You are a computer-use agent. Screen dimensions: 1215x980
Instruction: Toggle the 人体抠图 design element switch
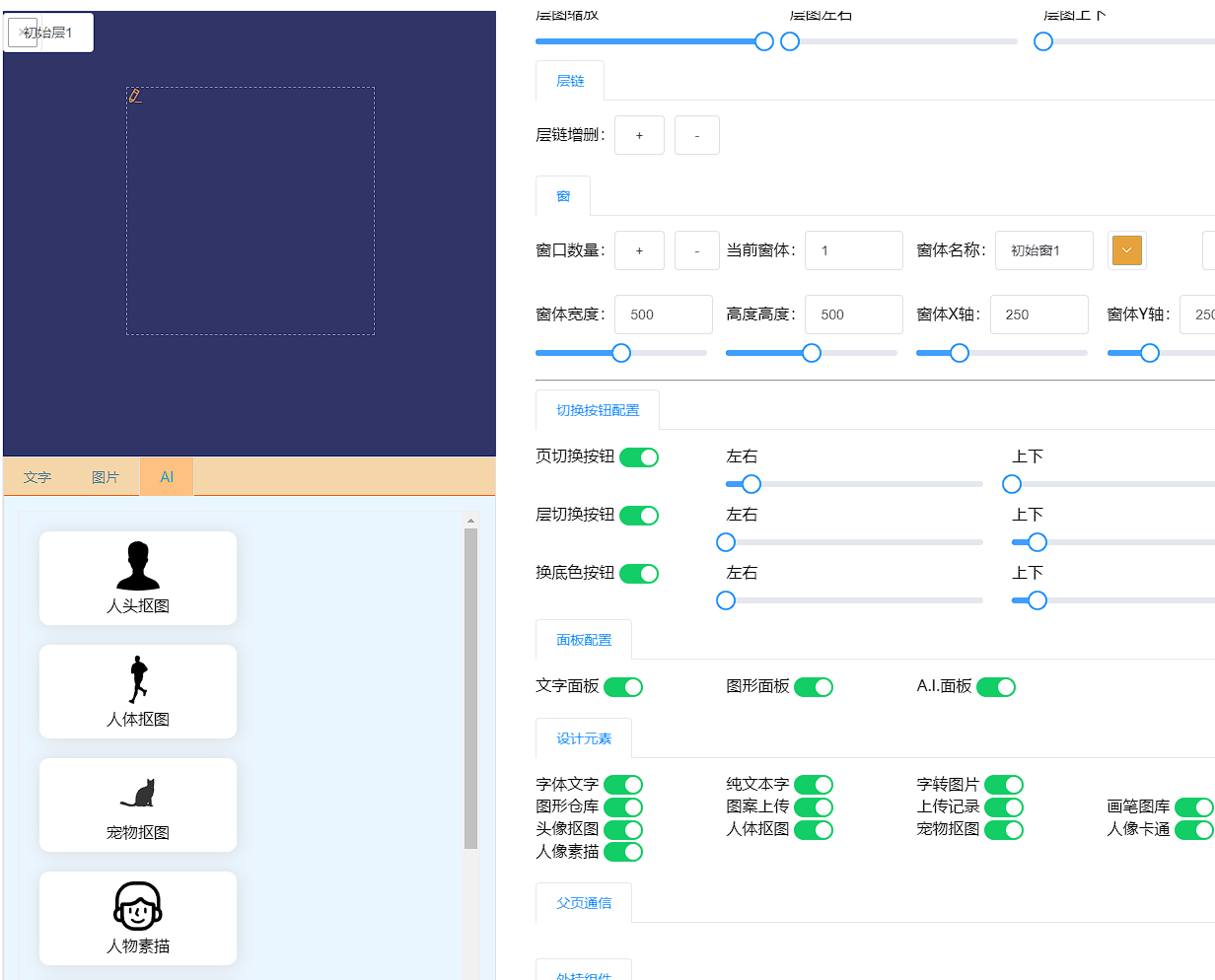click(x=814, y=830)
